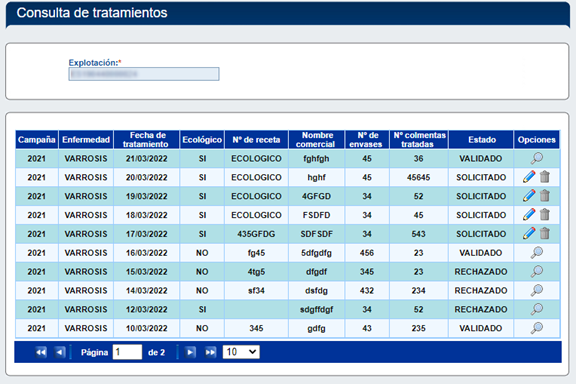
Task: Open magnifier for 14/03/2022 dsfdg row
Action: (x=537, y=290)
